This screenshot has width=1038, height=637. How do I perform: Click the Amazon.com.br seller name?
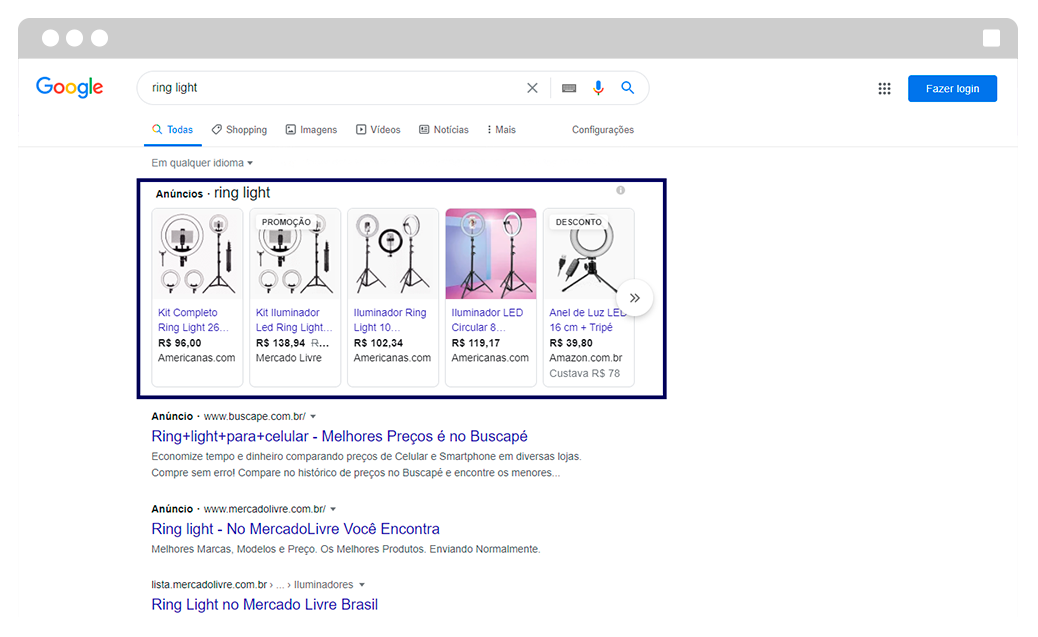(586, 358)
